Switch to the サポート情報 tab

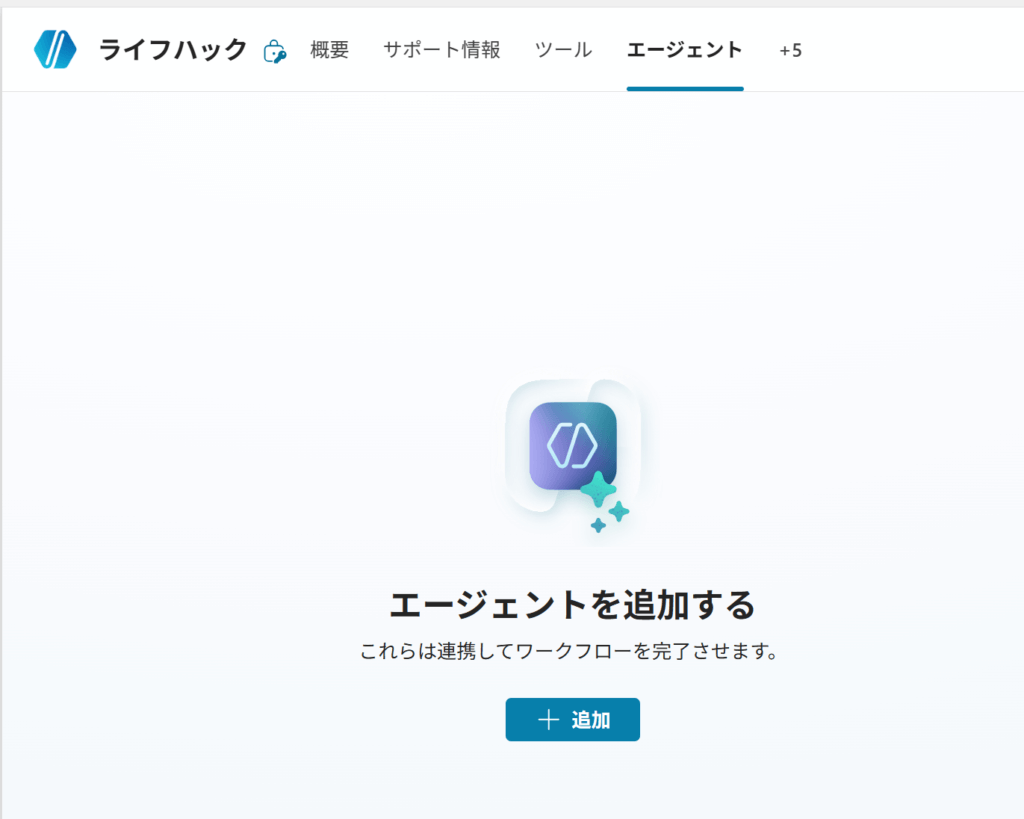pyautogui.click(x=442, y=50)
